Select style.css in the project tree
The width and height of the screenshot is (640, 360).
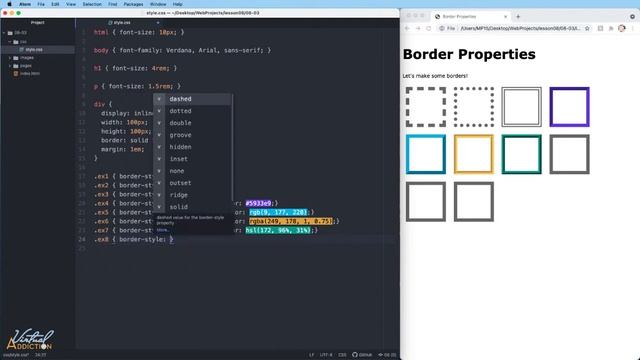pyautogui.click(x=34, y=49)
